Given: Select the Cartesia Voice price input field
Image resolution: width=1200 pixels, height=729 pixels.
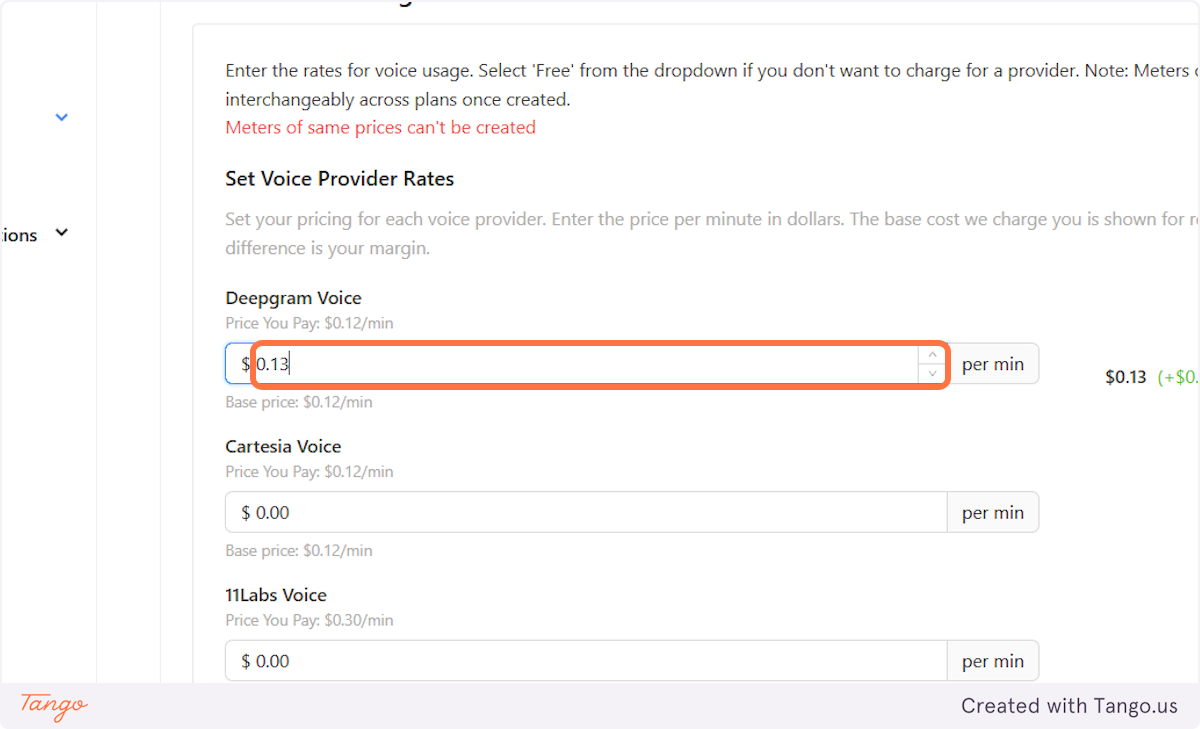Looking at the screenshot, I should pyautogui.click(x=500, y=511).
